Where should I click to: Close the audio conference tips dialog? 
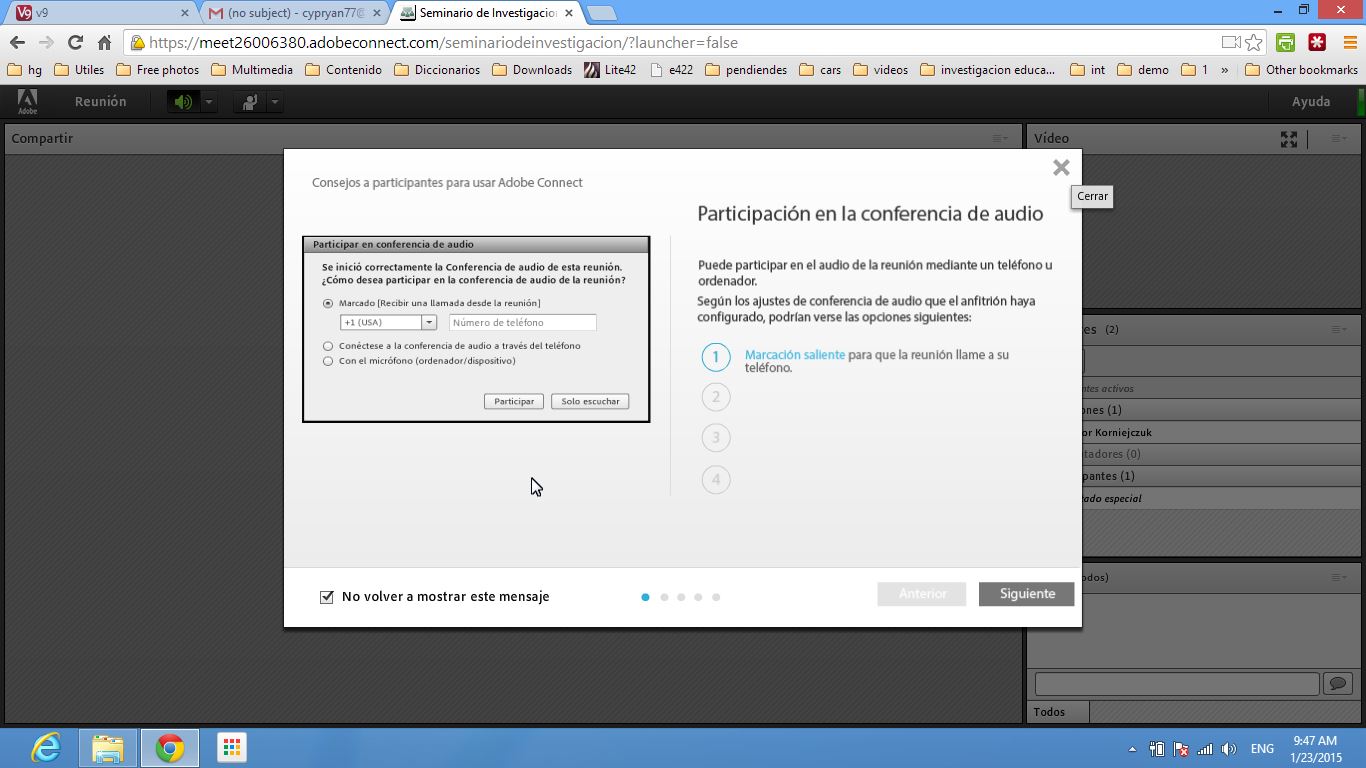1061,168
